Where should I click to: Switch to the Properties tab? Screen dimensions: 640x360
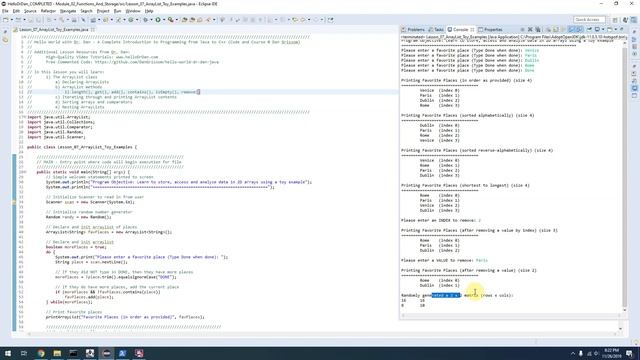(490, 29)
